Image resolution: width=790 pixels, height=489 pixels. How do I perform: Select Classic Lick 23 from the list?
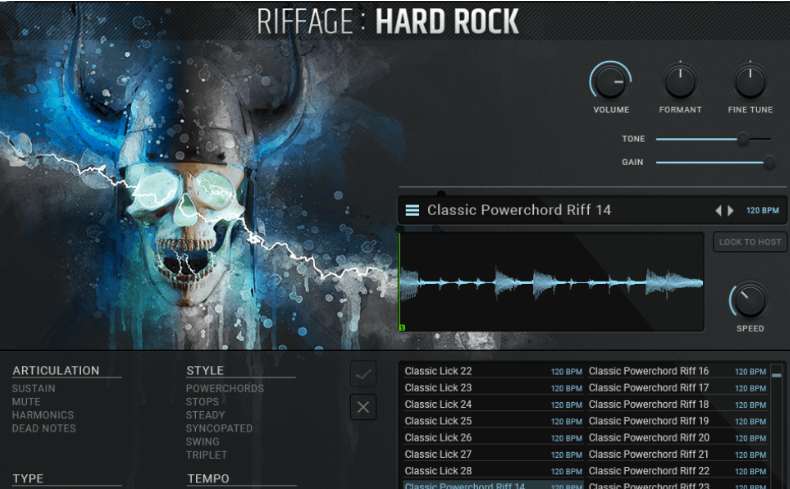point(493,388)
